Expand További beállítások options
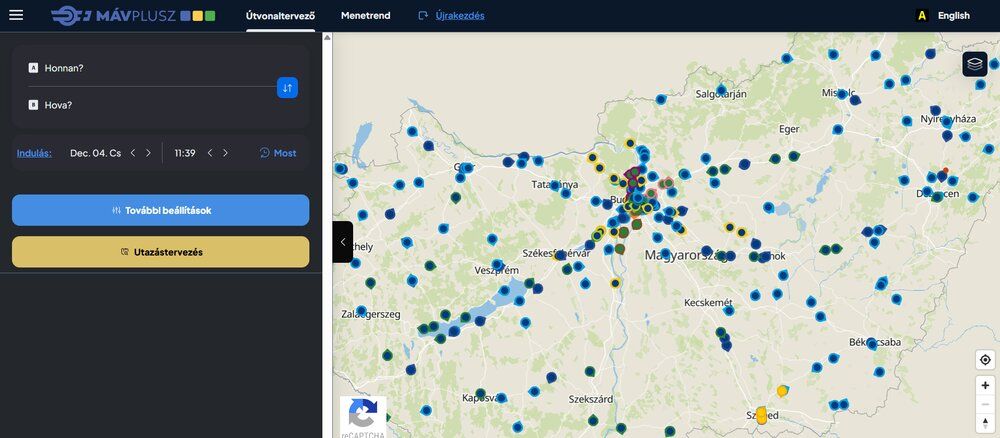 click(160, 210)
